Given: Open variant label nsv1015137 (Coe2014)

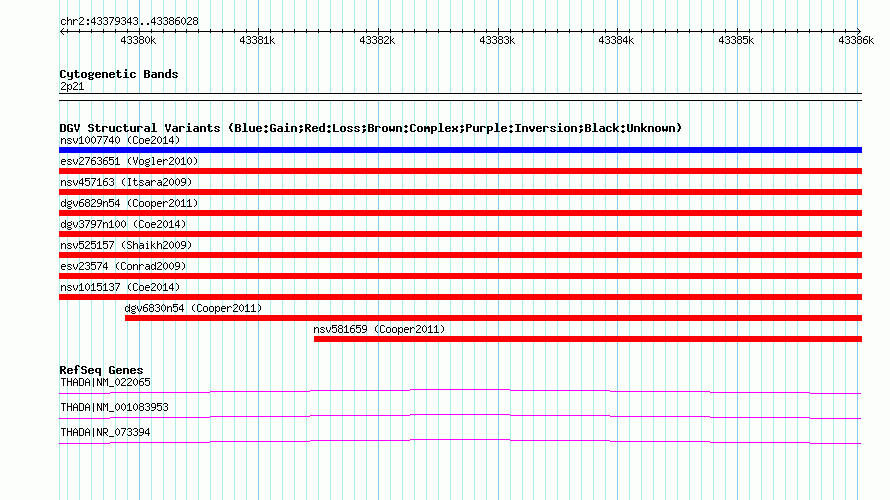Looking at the screenshot, I should pyautogui.click(x=120, y=287).
